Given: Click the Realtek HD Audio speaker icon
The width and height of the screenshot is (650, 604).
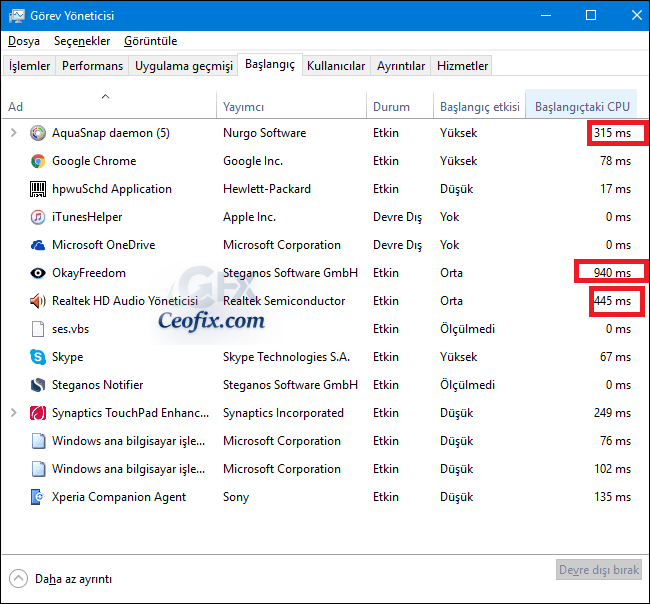Looking at the screenshot, I should tap(38, 301).
